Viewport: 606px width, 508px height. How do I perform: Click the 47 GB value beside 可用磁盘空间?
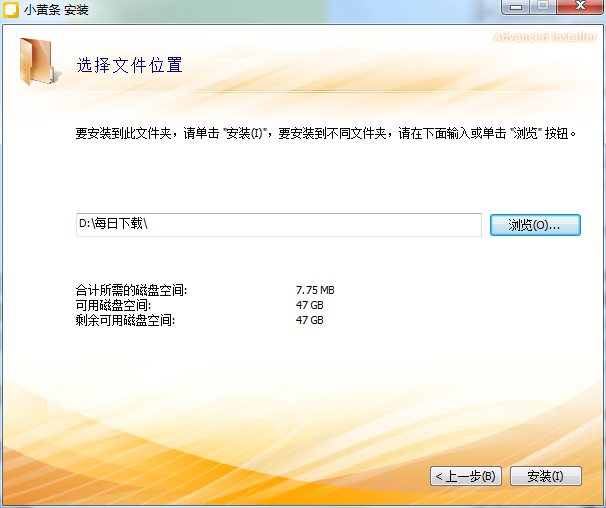(310, 305)
